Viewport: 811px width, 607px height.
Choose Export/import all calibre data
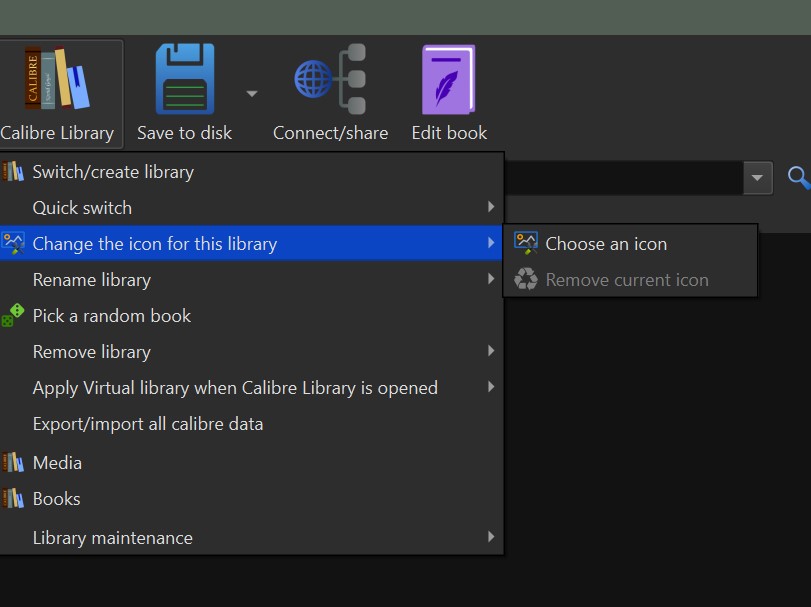[148, 424]
